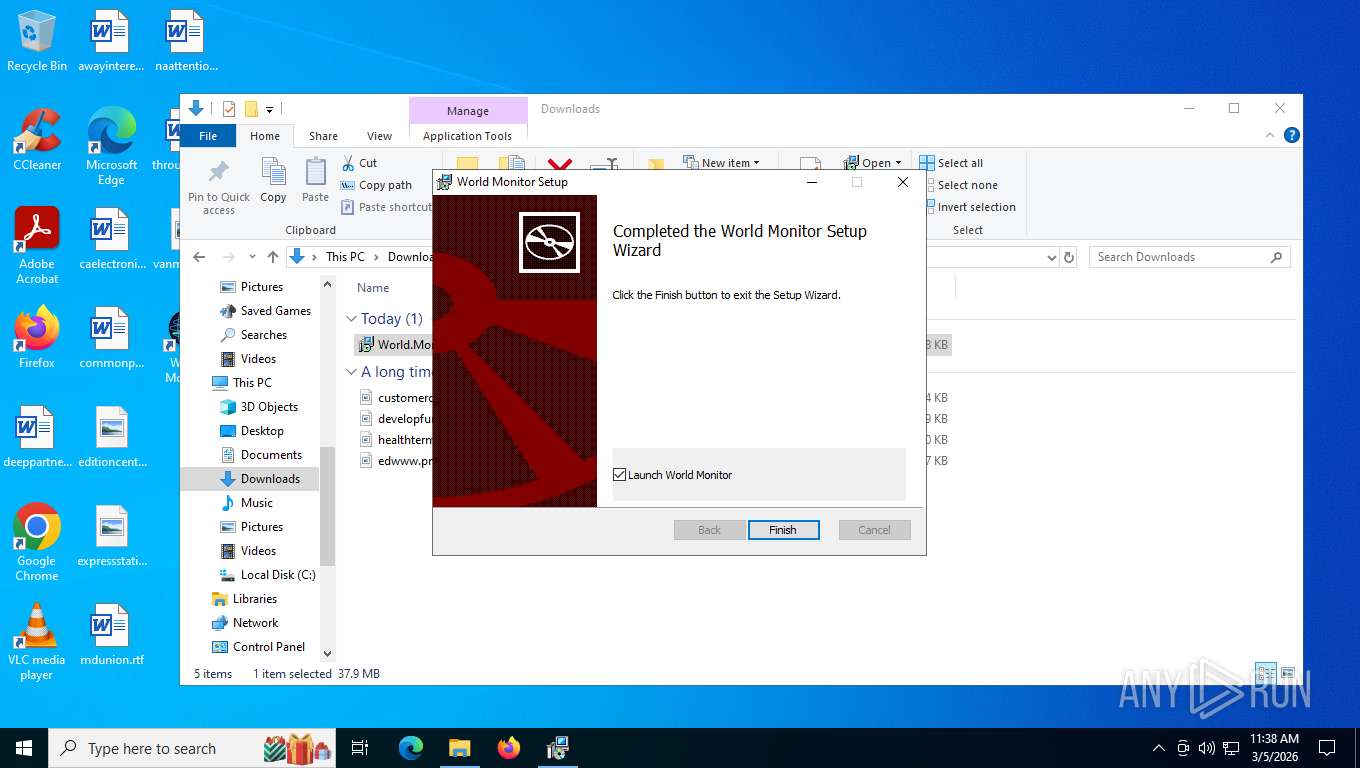
Task: Click the Up directory arrow
Action: pos(273,257)
